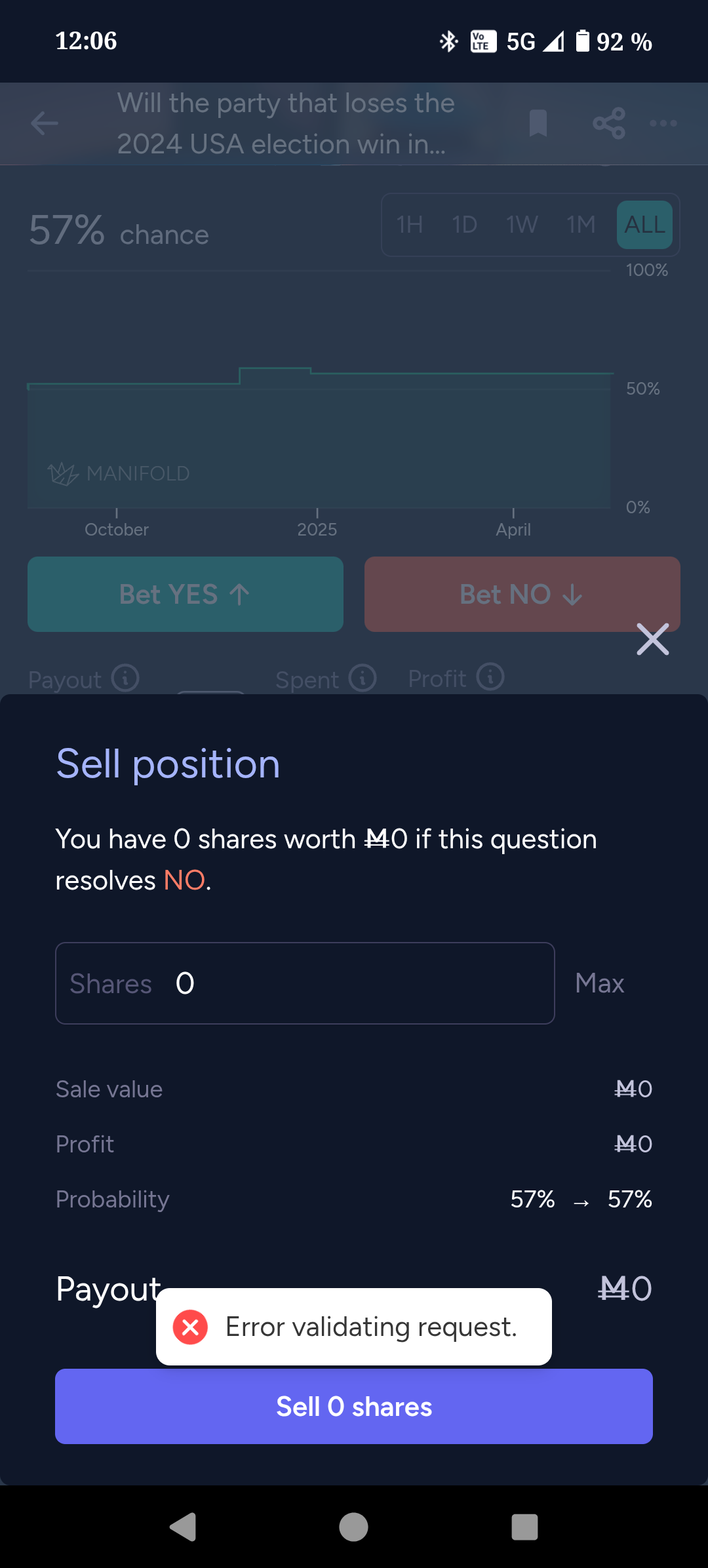This screenshot has height=1568, width=708.
Task: Select the 1M chart range
Action: point(581,225)
